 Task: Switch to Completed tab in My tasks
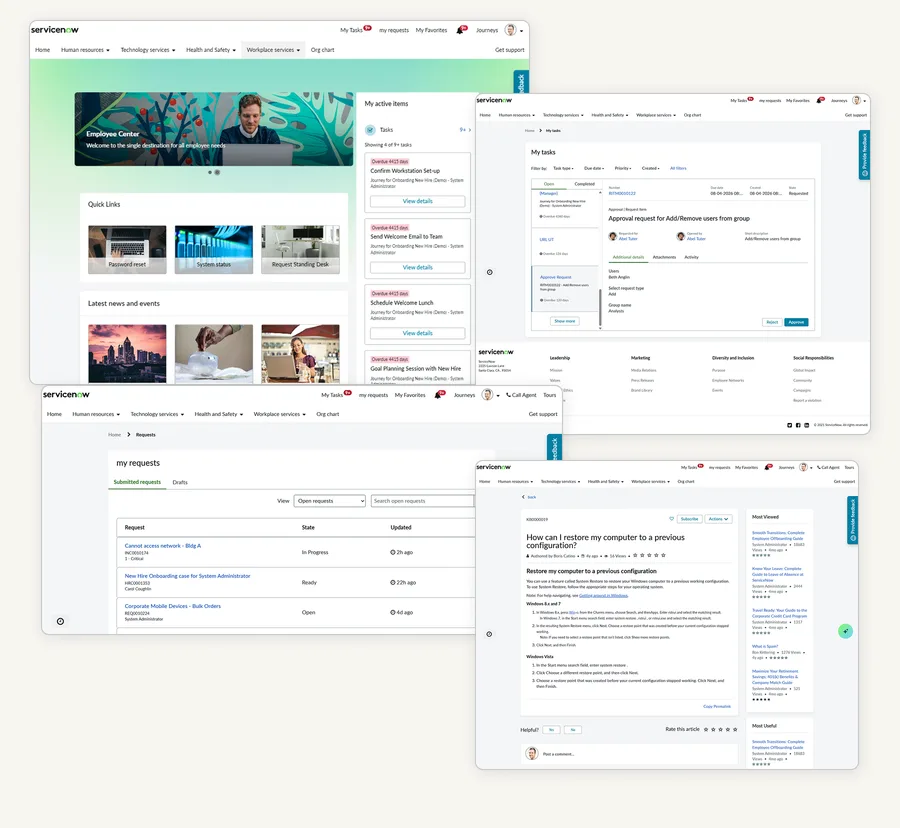pos(584,184)
